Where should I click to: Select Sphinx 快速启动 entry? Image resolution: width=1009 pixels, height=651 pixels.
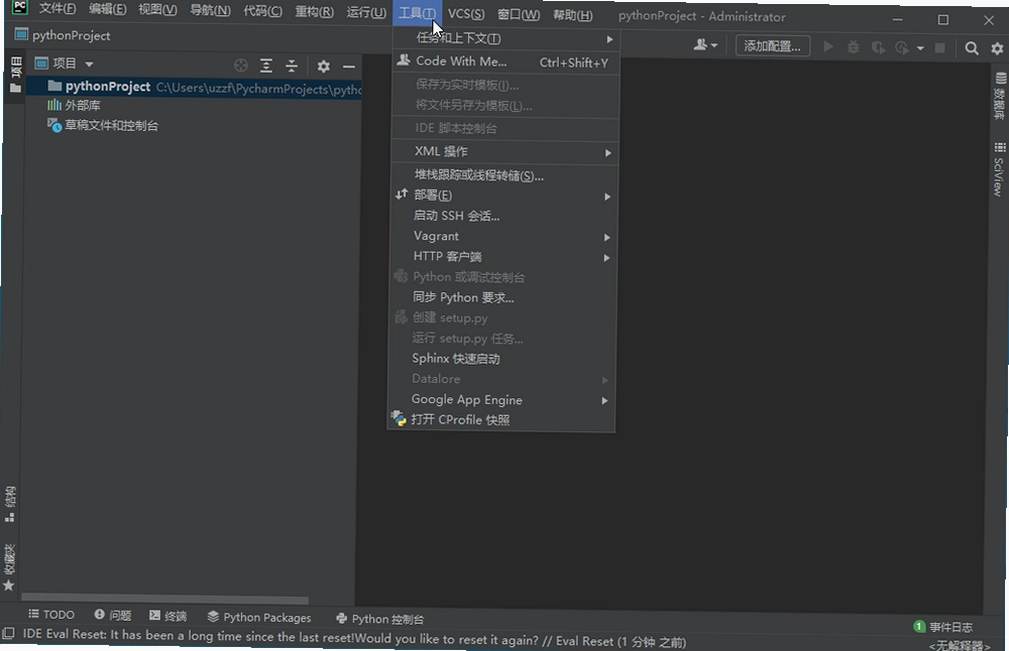coord(503,358)
